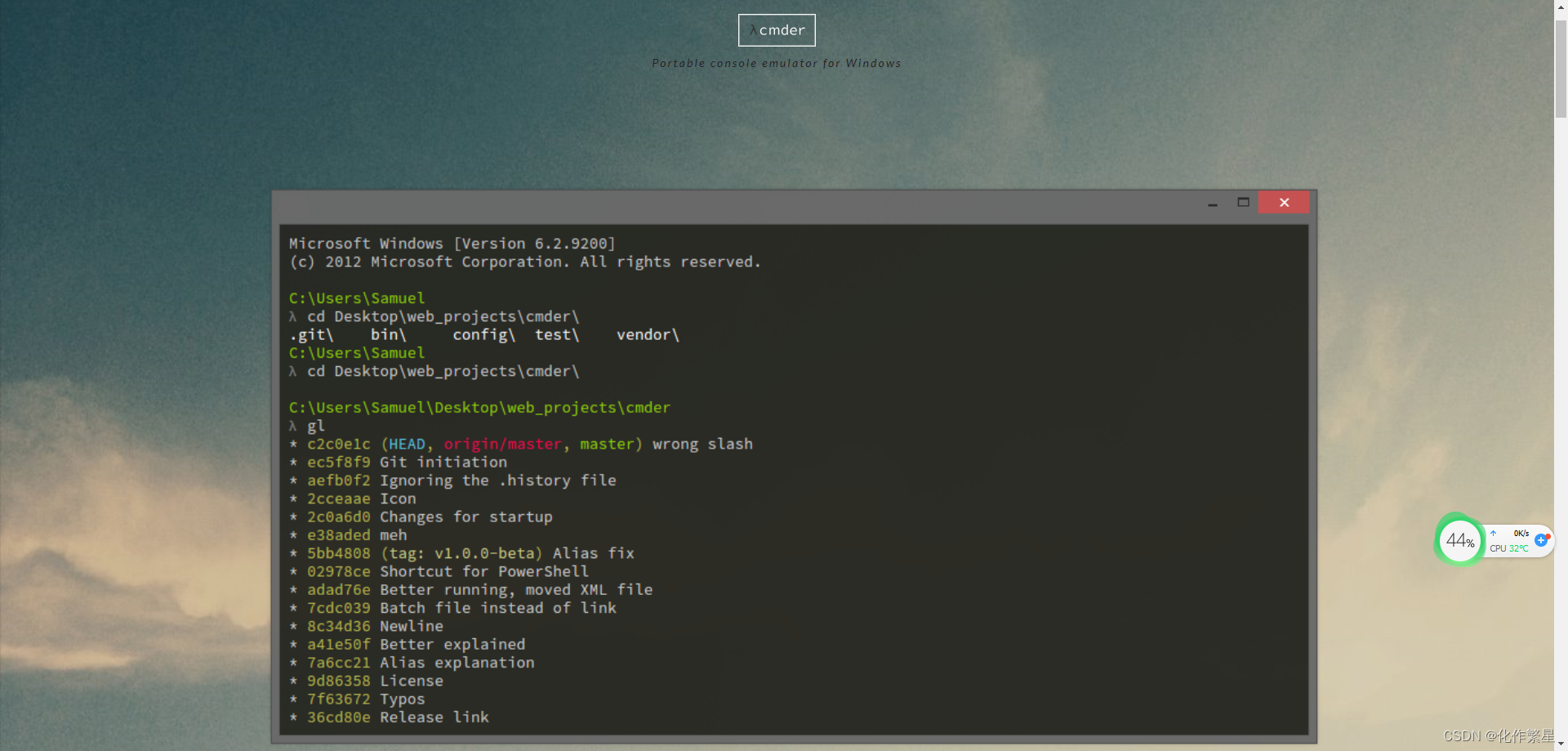The width and height of the screenshot is (1568, 751).
Task: Click 'Release link' commit
Action: point(434,717)
